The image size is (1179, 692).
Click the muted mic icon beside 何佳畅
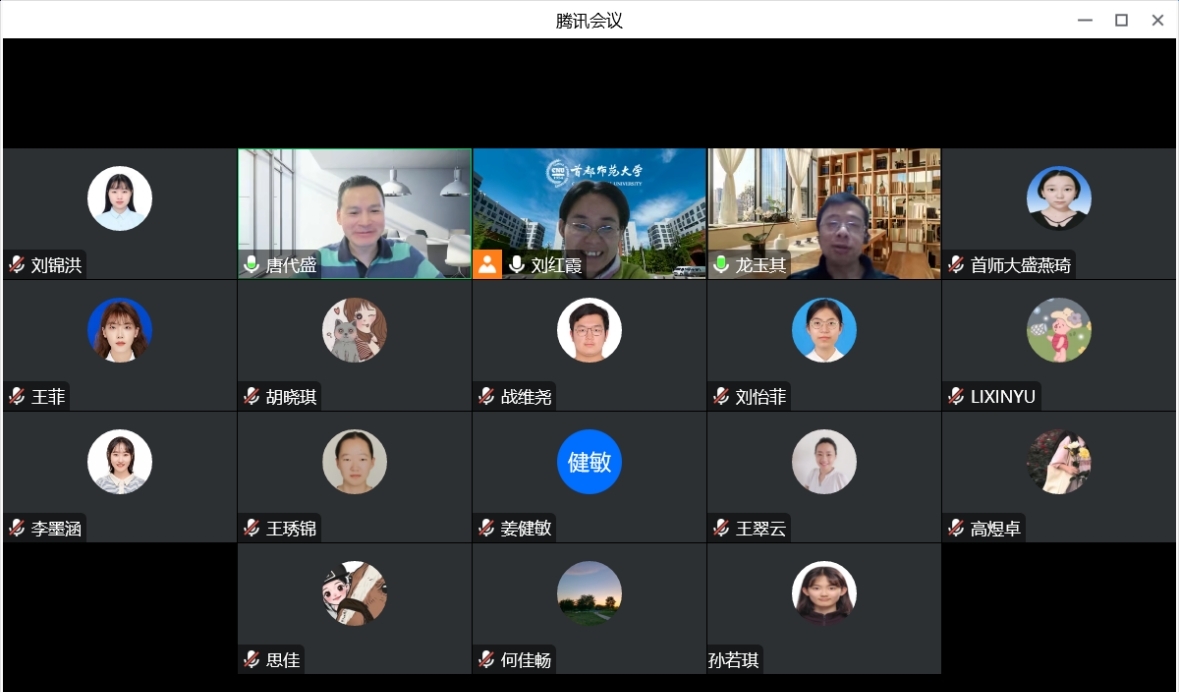coord(486,660)
